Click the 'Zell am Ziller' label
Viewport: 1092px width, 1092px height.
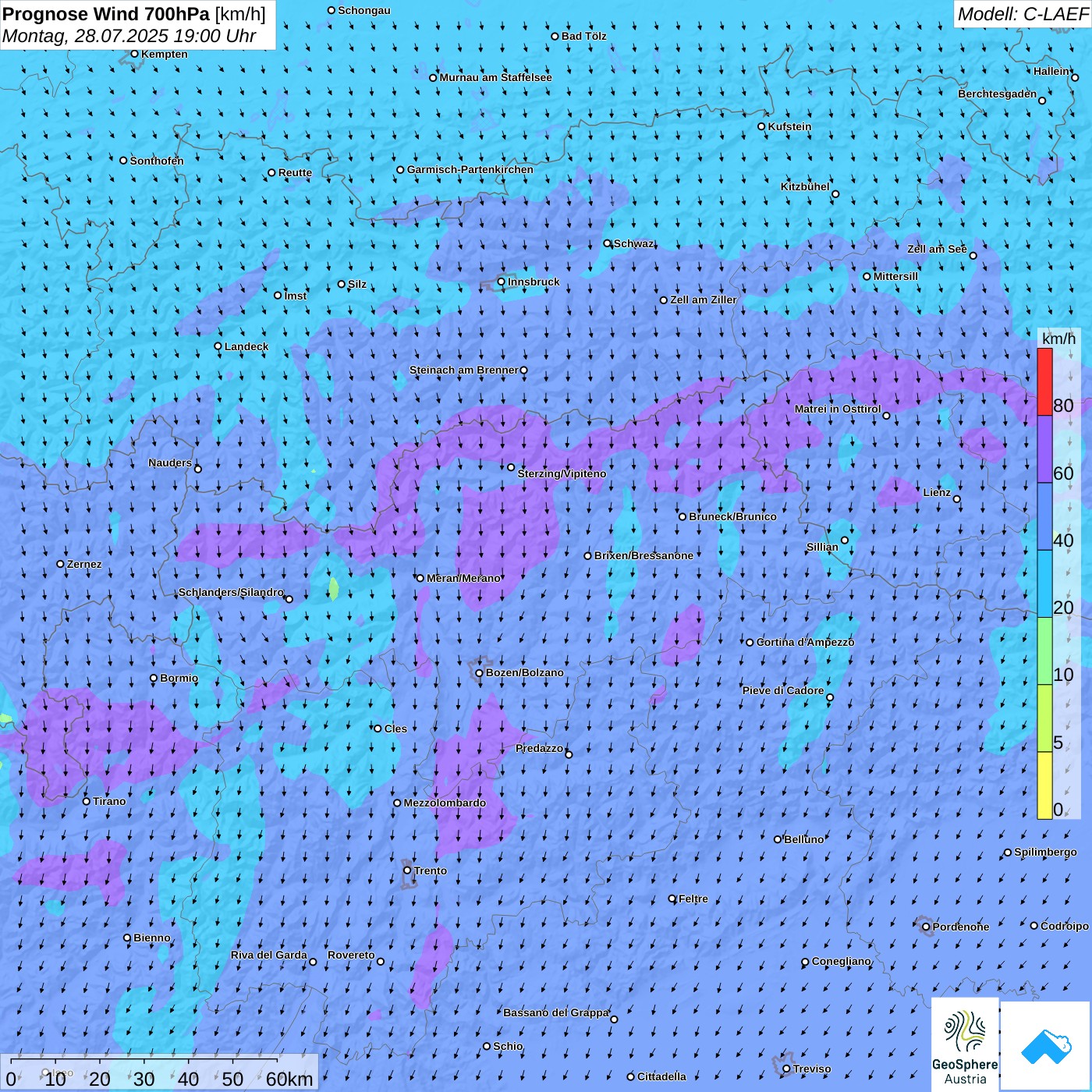pyautogui.click(x=704, y=300)
